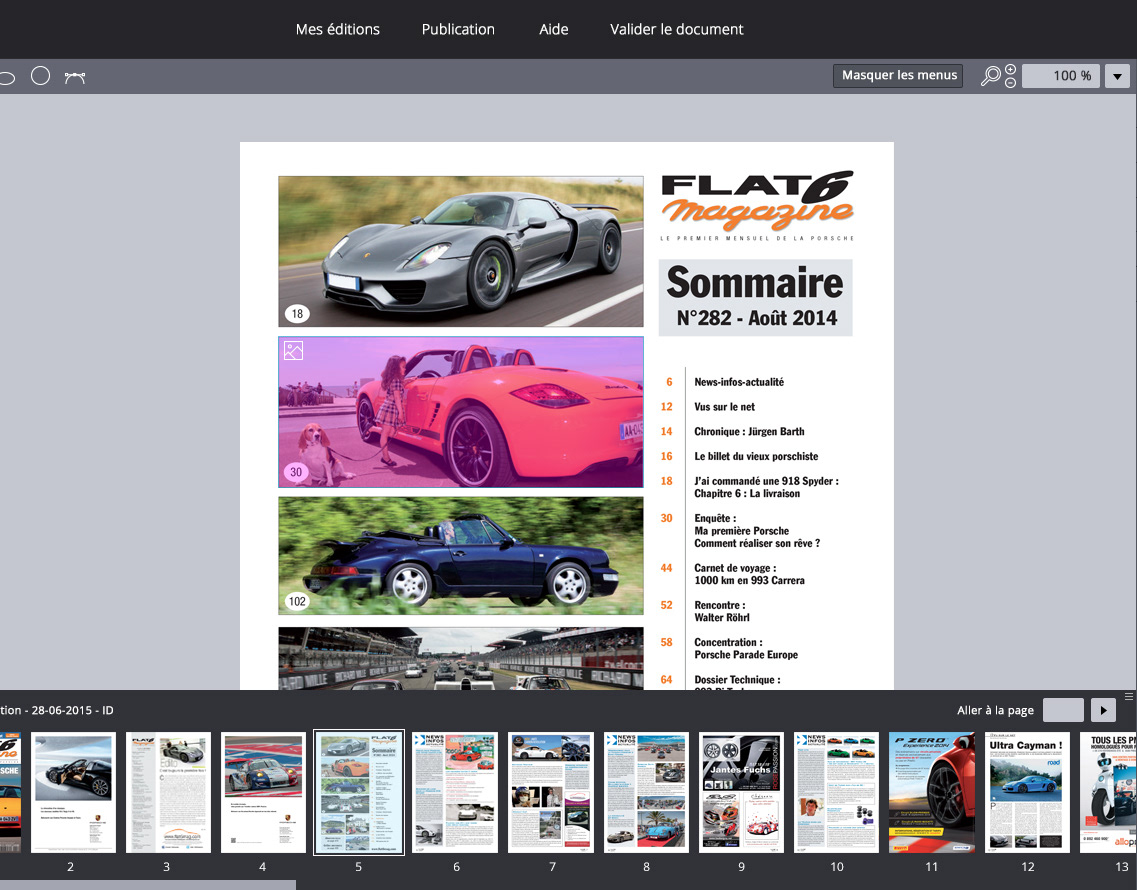This screenshot has width=1137, height=890.
Task: Open the Publication menu
Action: (x=458, y=29)
